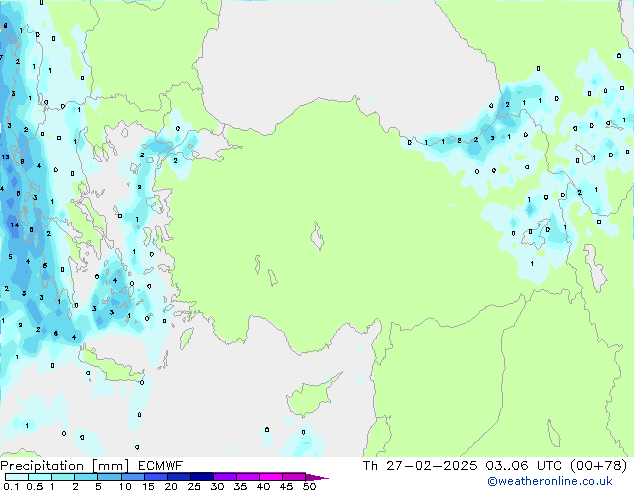Click the 0.1–0.5 mm lightest legend swatch

point(17,477)
